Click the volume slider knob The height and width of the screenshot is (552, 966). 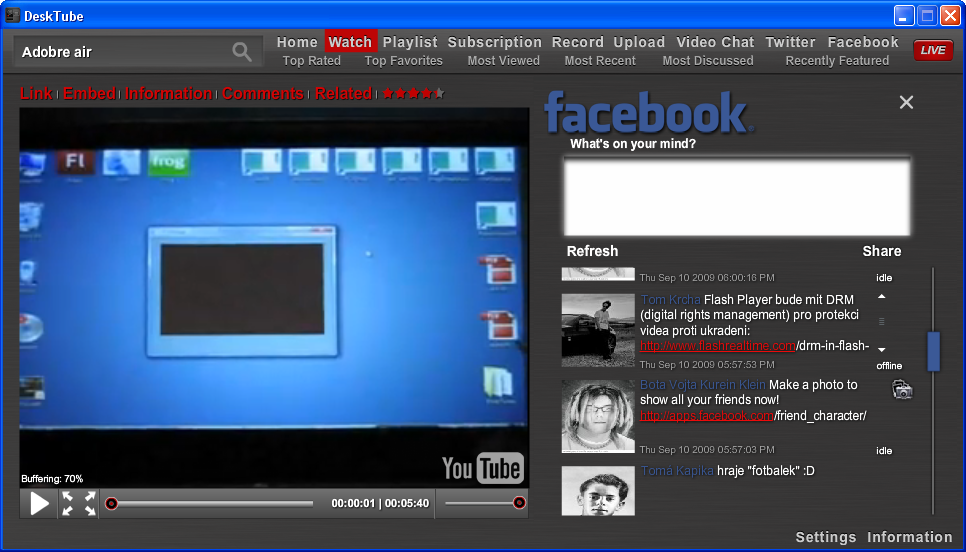(519, 503)
